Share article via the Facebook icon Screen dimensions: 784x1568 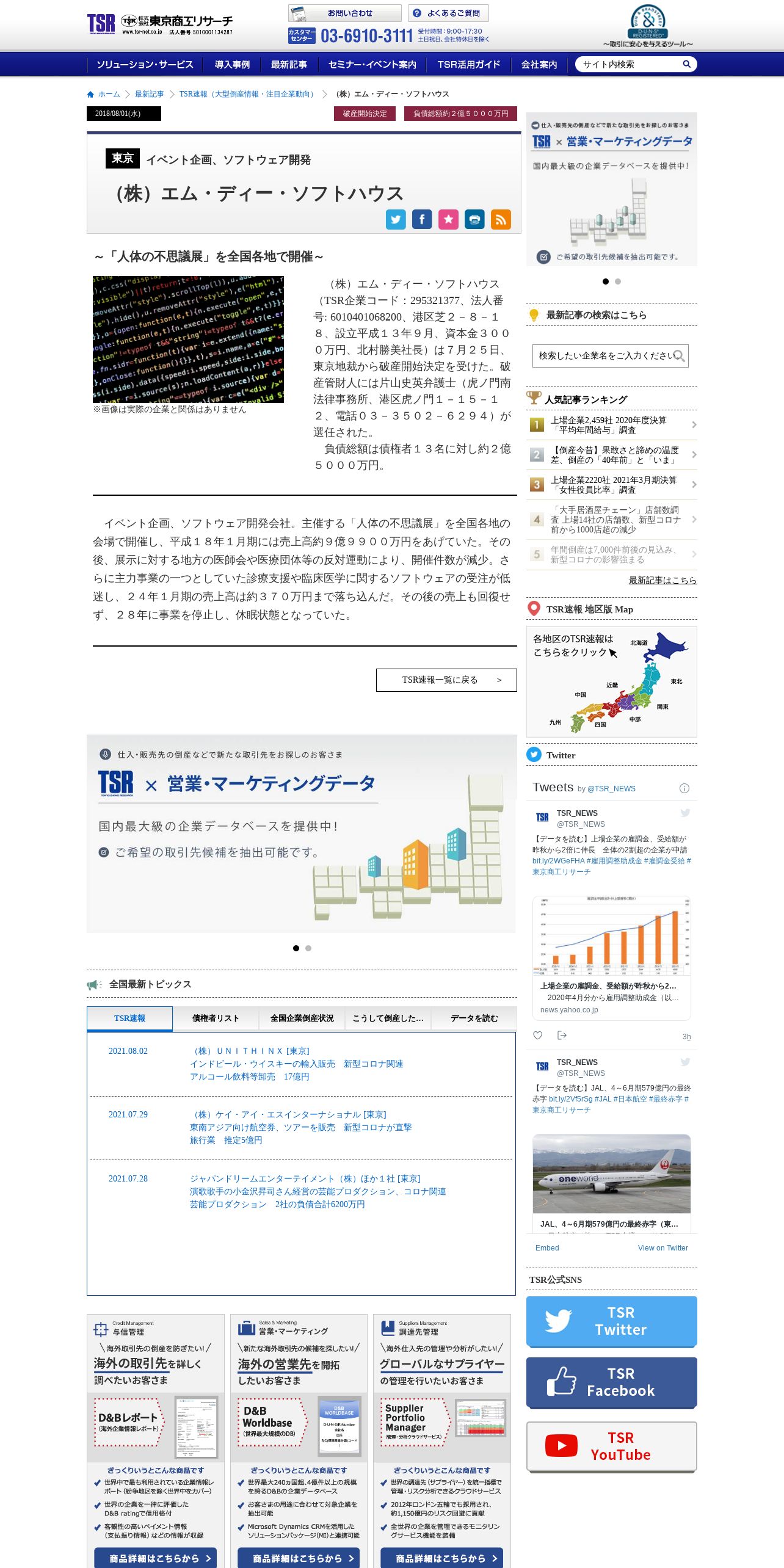click(422, 219)
